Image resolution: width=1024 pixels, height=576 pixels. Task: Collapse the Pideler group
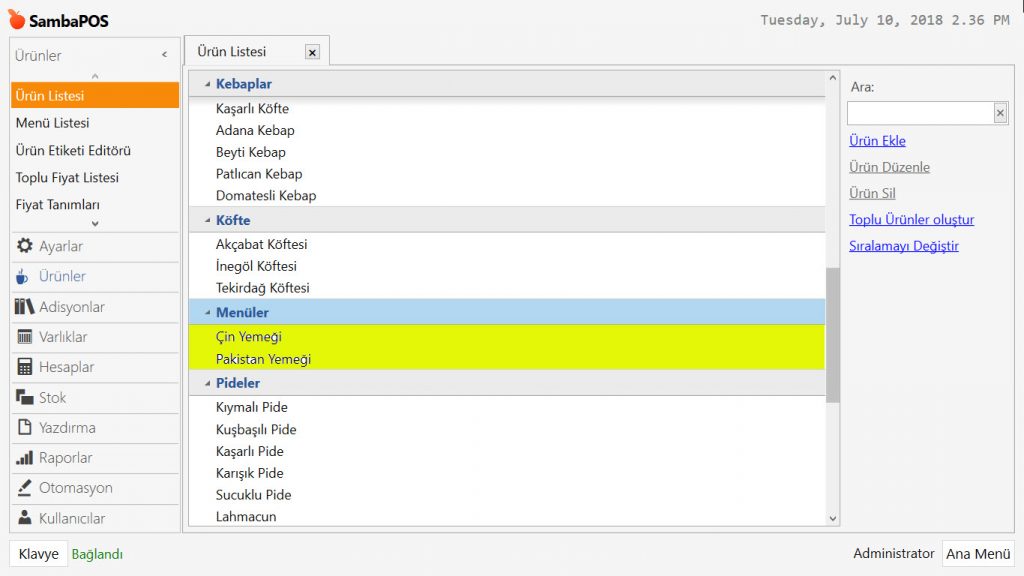[x=207, y=384]
